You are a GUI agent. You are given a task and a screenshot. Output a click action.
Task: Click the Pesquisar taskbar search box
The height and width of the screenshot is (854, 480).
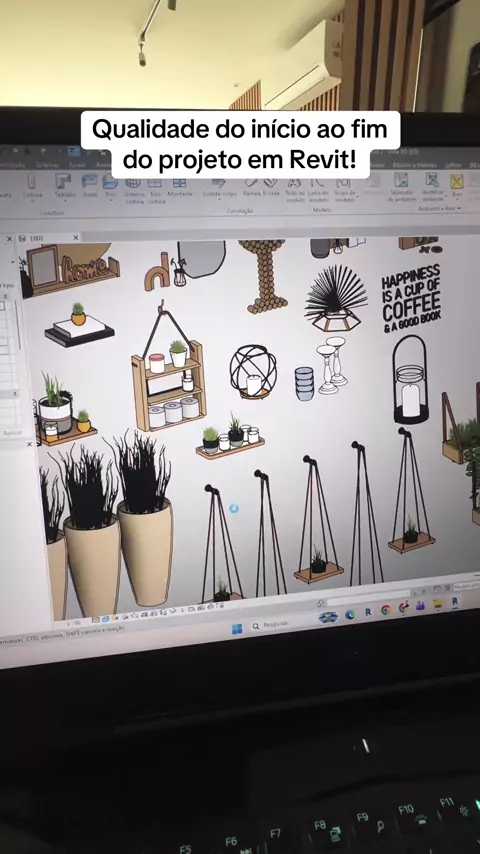point(279,624)
